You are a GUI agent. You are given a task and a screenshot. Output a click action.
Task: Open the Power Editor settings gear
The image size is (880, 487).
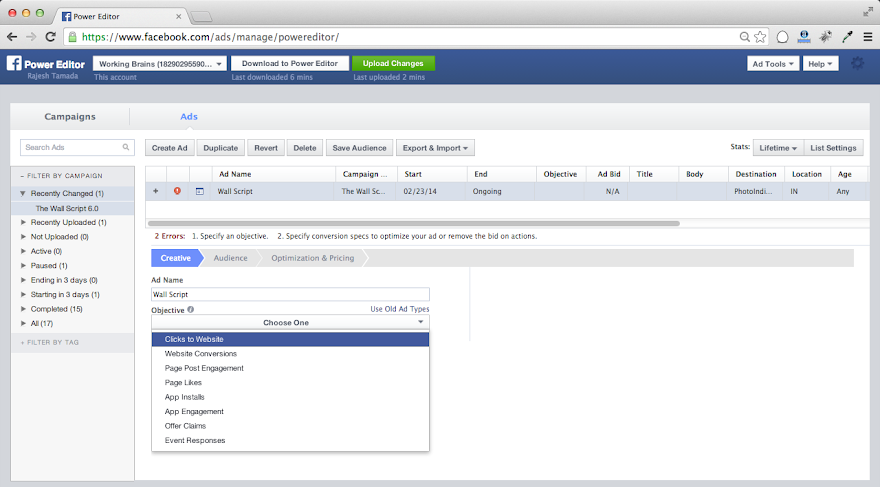tap(858, 63)
